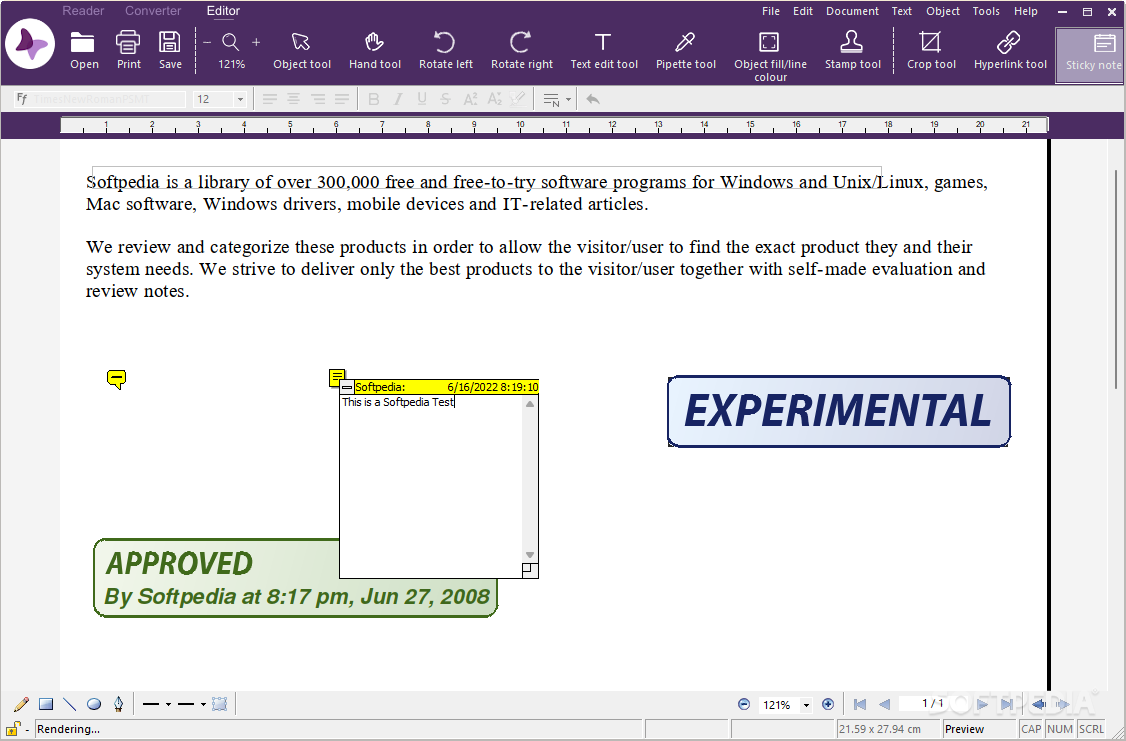Open Object fill/line colour
Image resolution: width=1126 pixels, height=741 pixels.
click(x=770, y=56)
